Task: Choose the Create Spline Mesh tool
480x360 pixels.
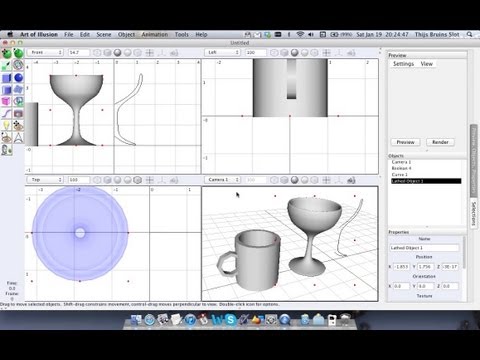Action: 18,90
